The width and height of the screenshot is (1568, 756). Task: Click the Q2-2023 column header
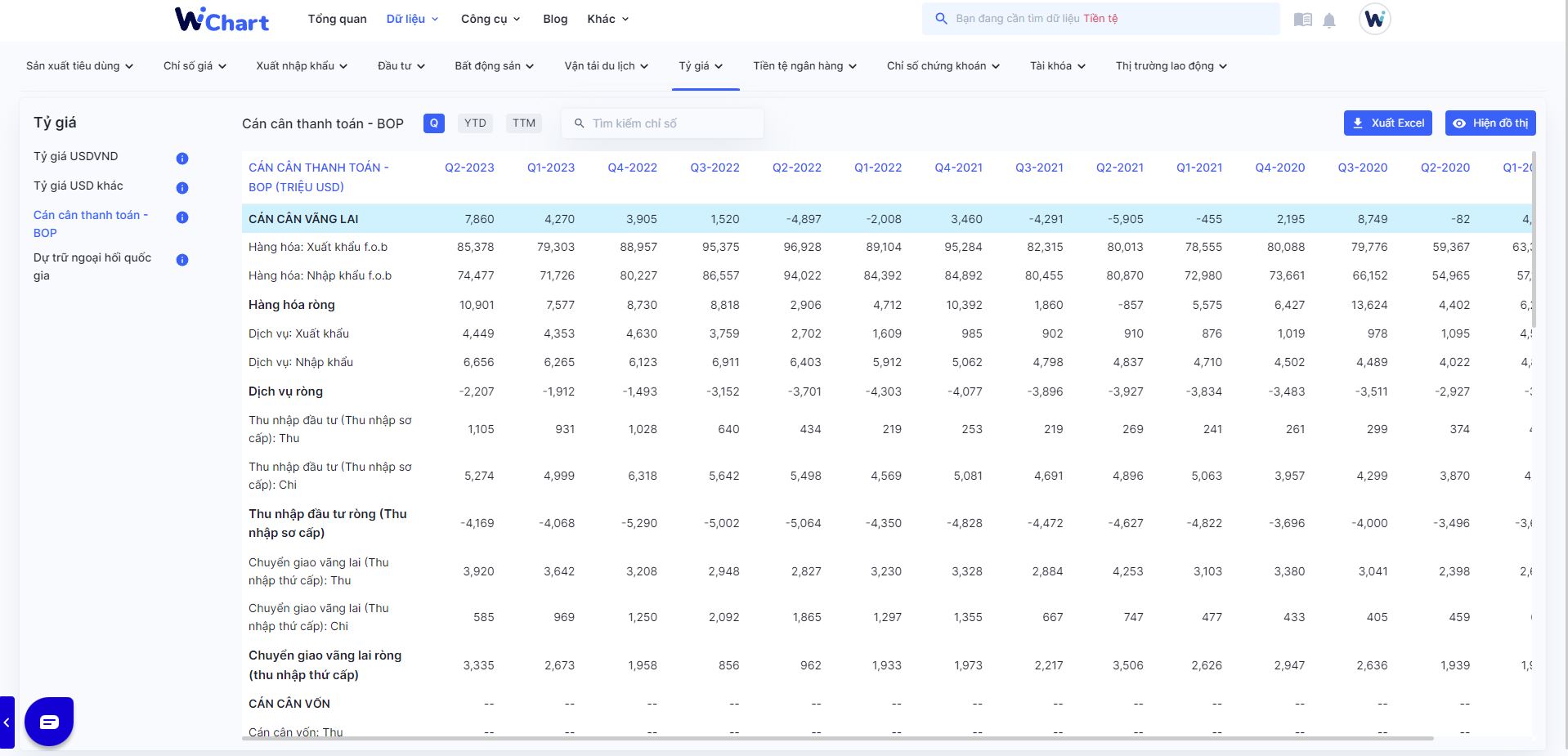point(469,168)
